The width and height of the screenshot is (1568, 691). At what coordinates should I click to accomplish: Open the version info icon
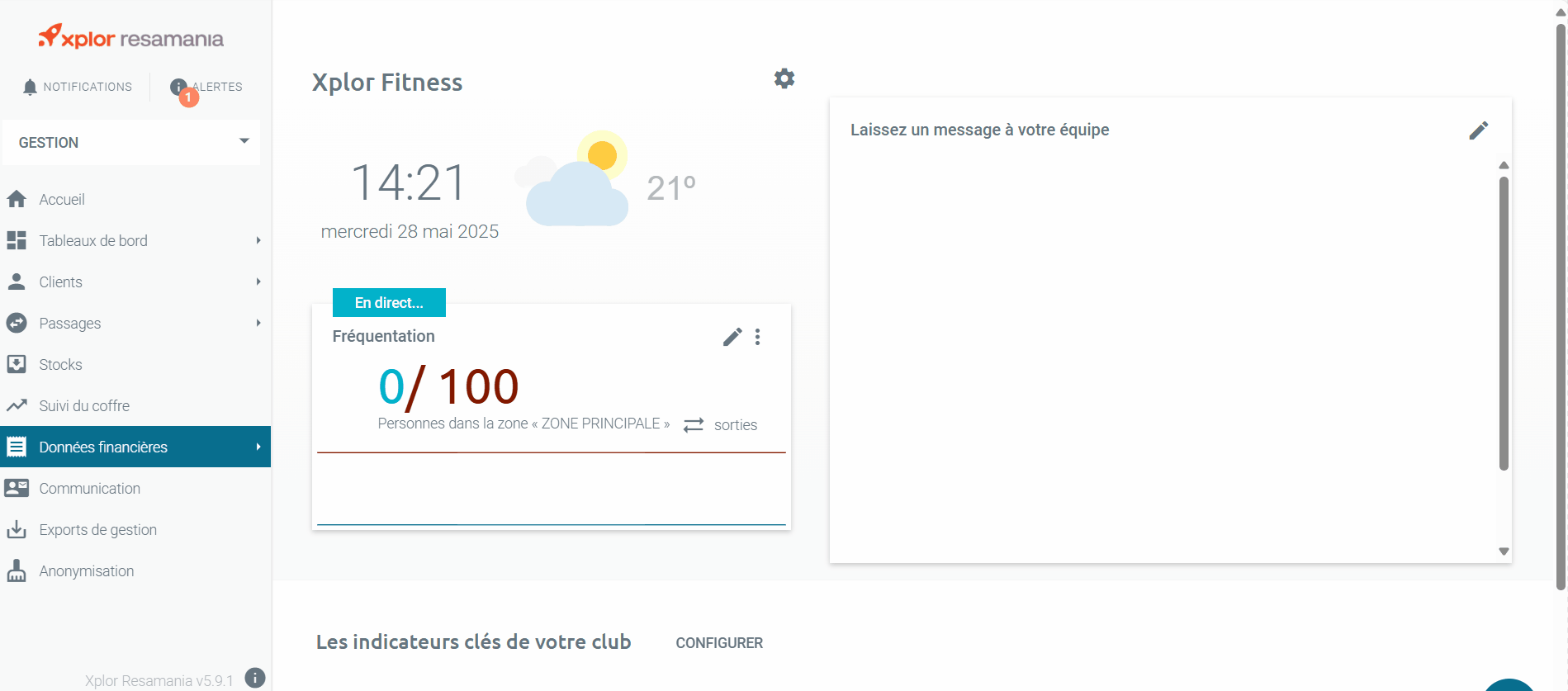tap(255, 678)
